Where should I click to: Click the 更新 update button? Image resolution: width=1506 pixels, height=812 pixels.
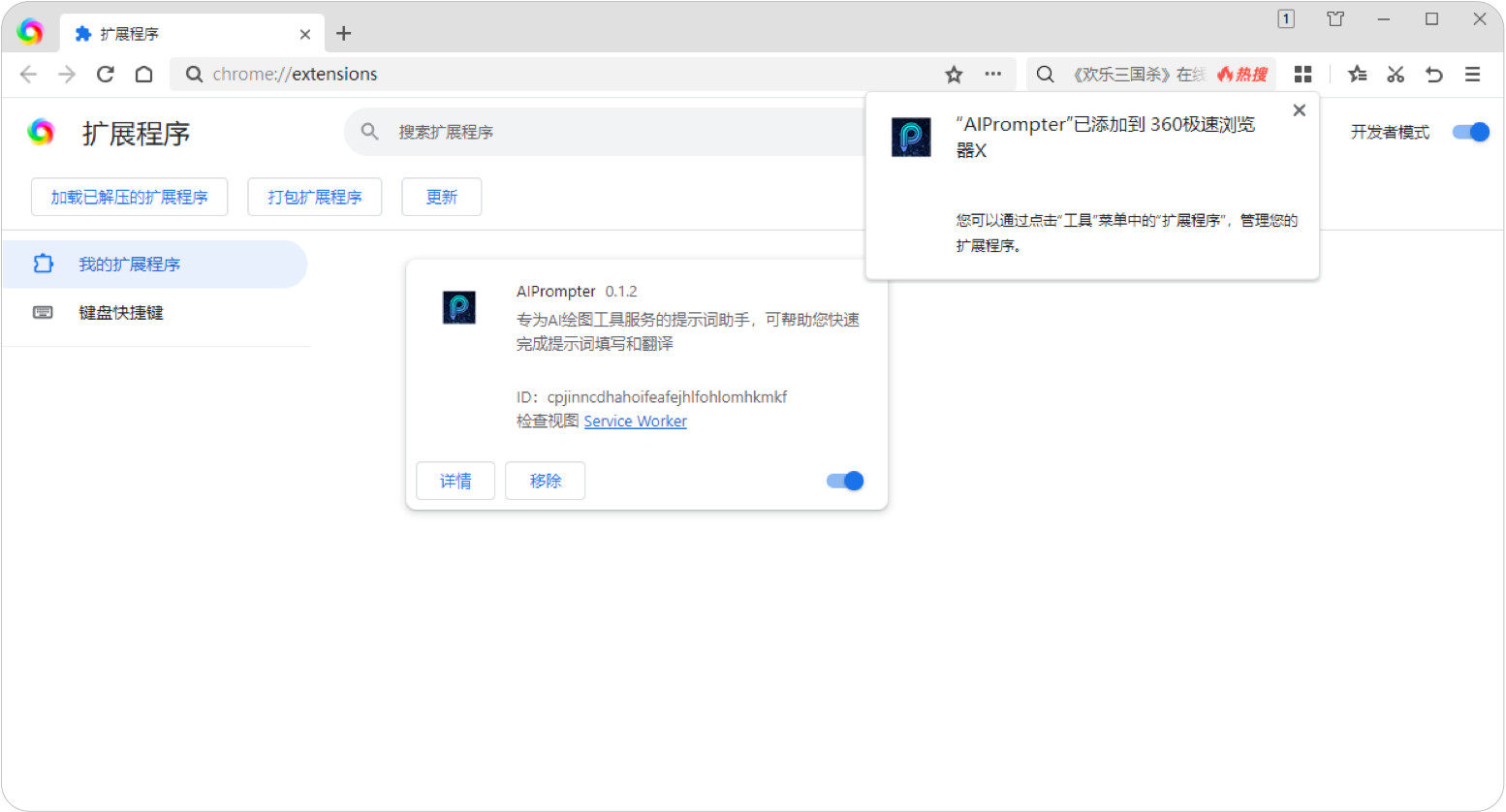442,197
